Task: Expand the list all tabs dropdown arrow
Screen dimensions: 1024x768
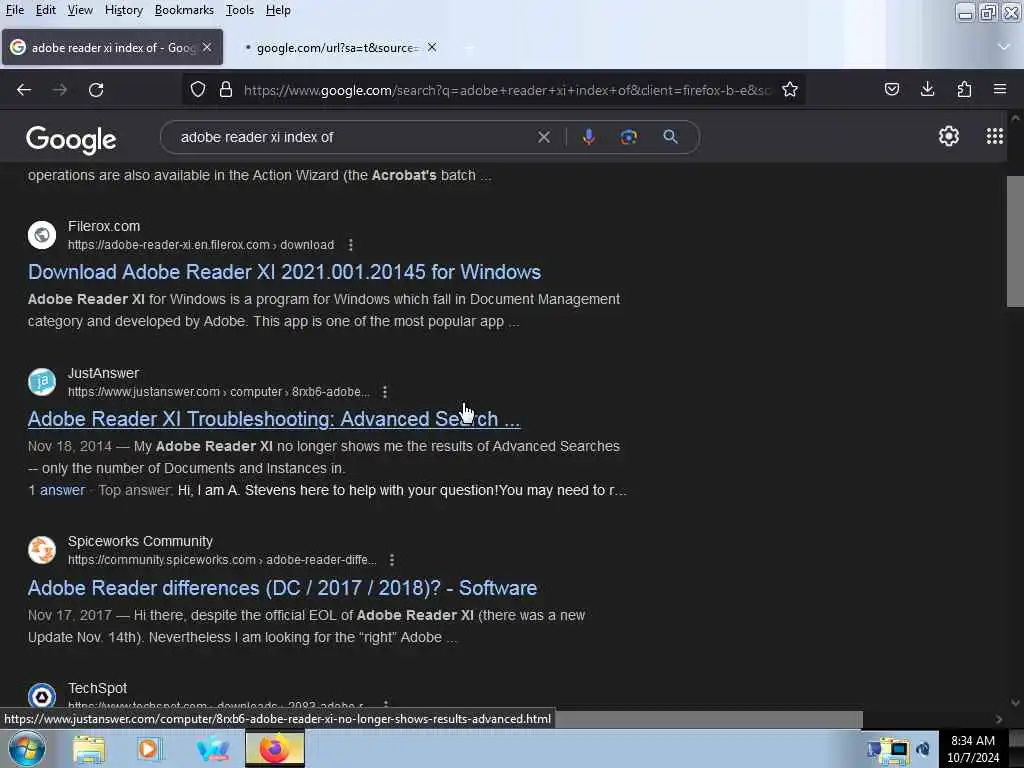Action: point(1004,47)
